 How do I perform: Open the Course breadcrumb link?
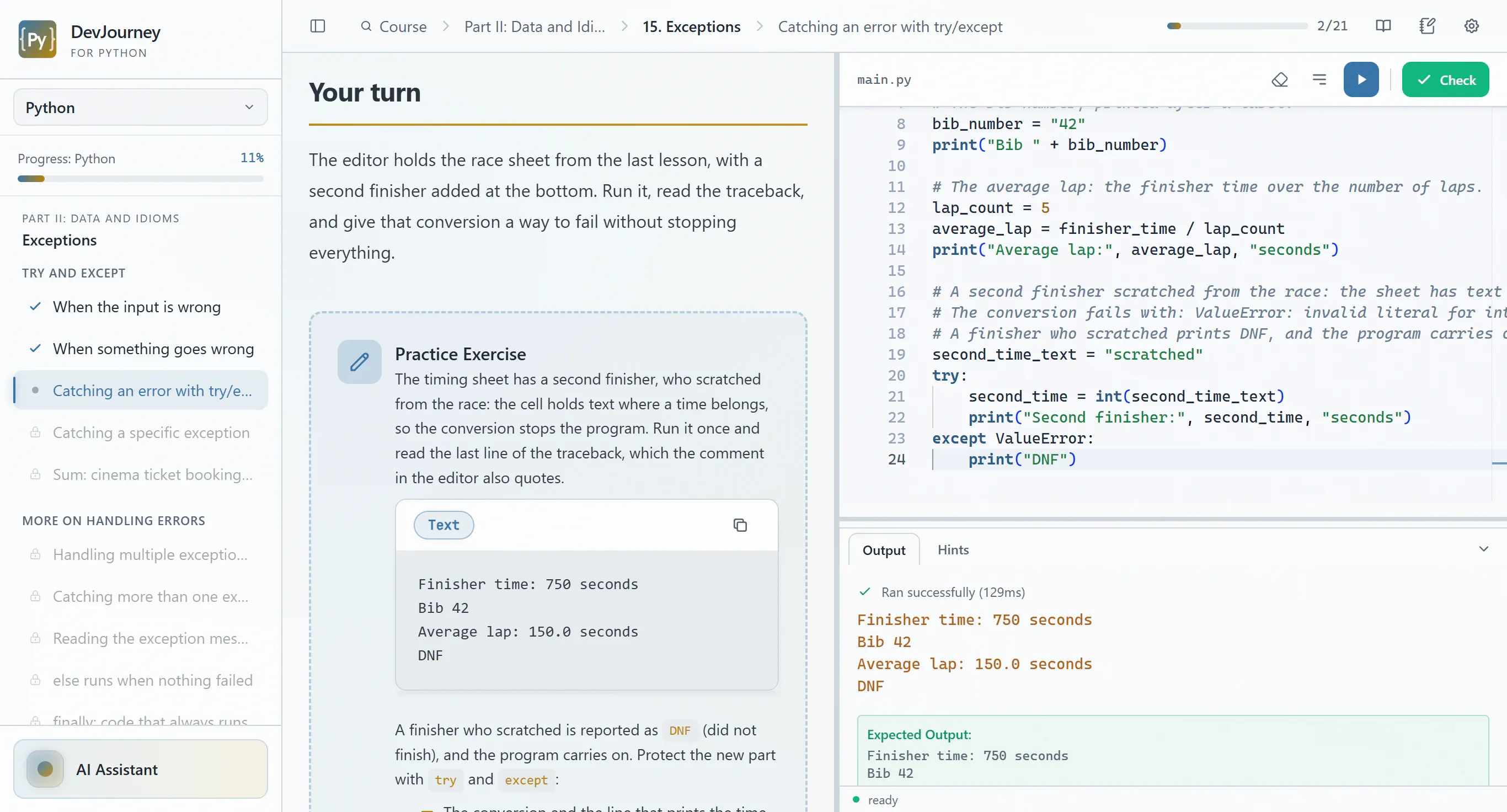pyautogui.click(x=403, y=26)
